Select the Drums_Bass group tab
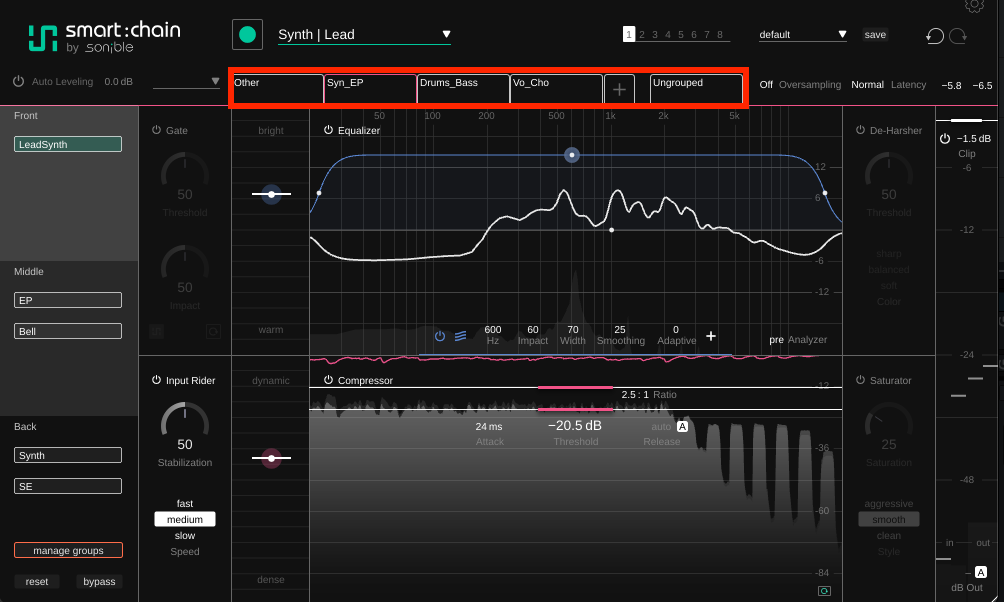 (463, 89)
